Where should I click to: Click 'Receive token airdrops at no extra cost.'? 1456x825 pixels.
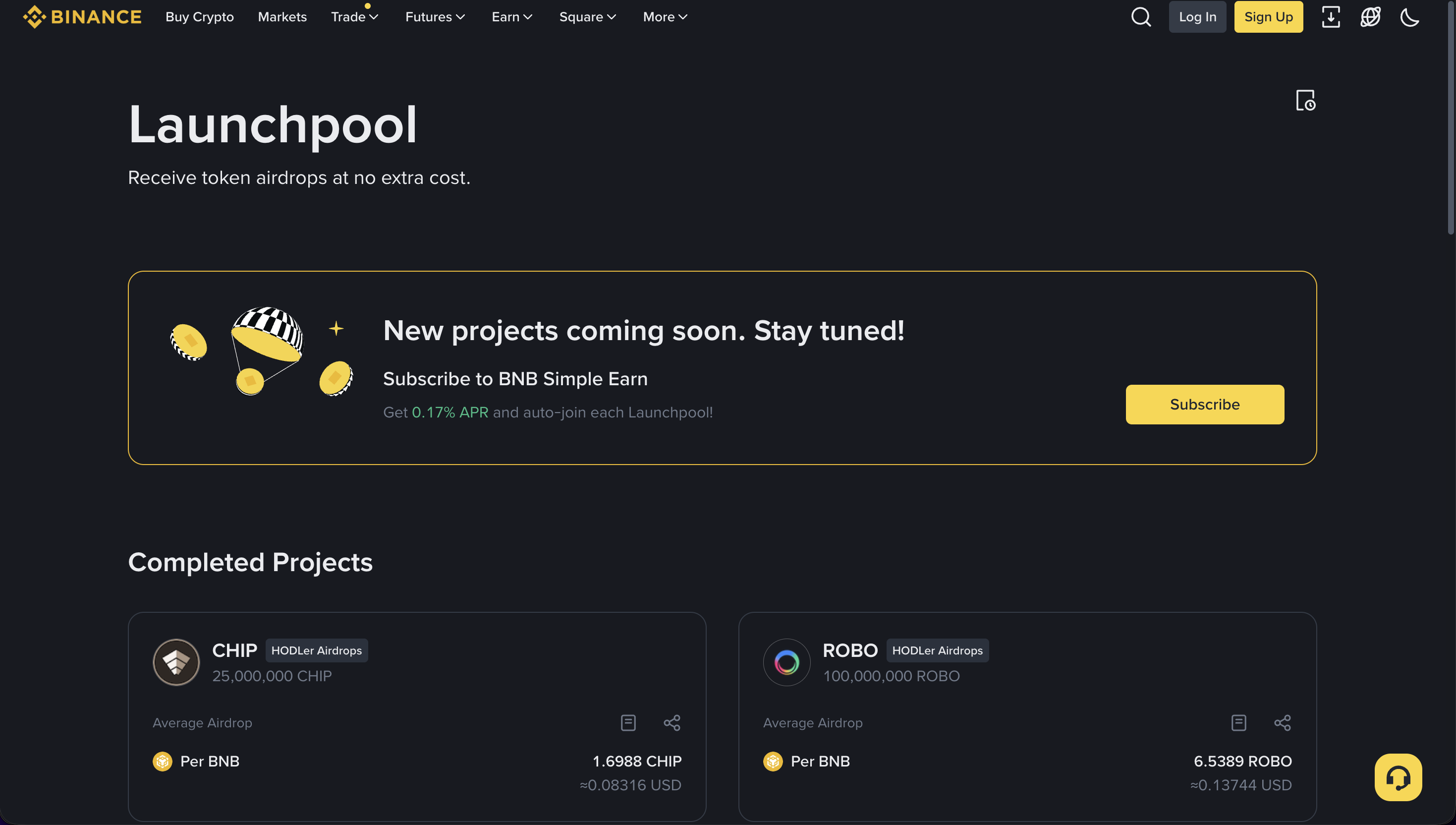pos(299,178)
